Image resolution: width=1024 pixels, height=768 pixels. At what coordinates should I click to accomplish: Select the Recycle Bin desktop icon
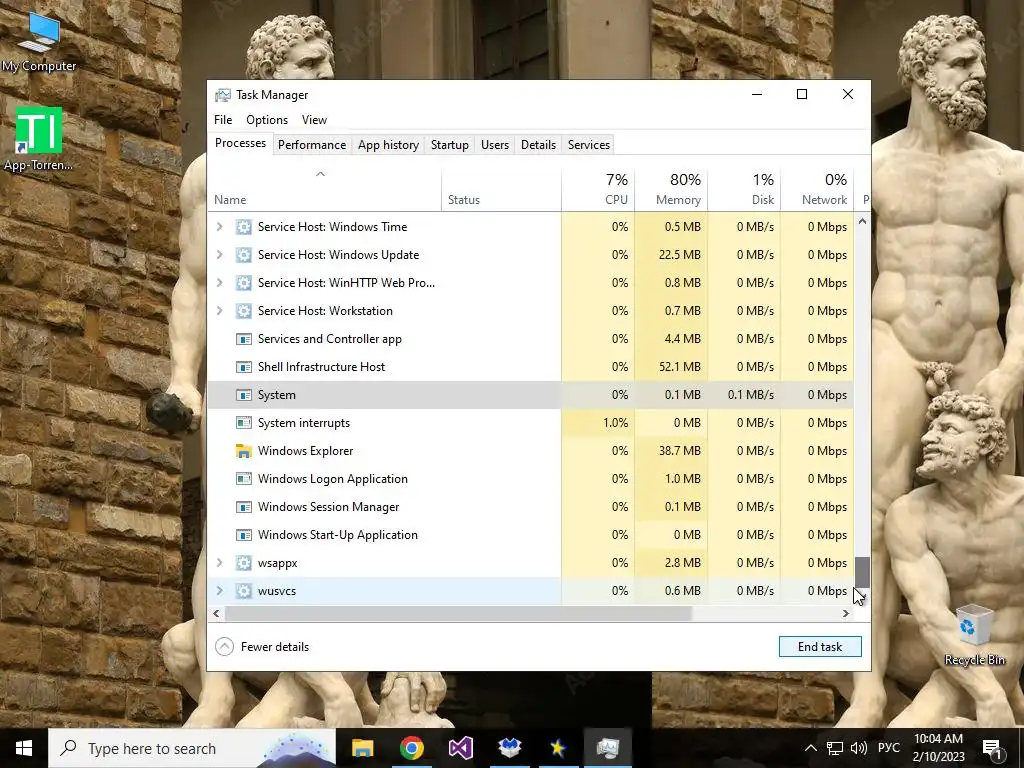click(974, 635)
